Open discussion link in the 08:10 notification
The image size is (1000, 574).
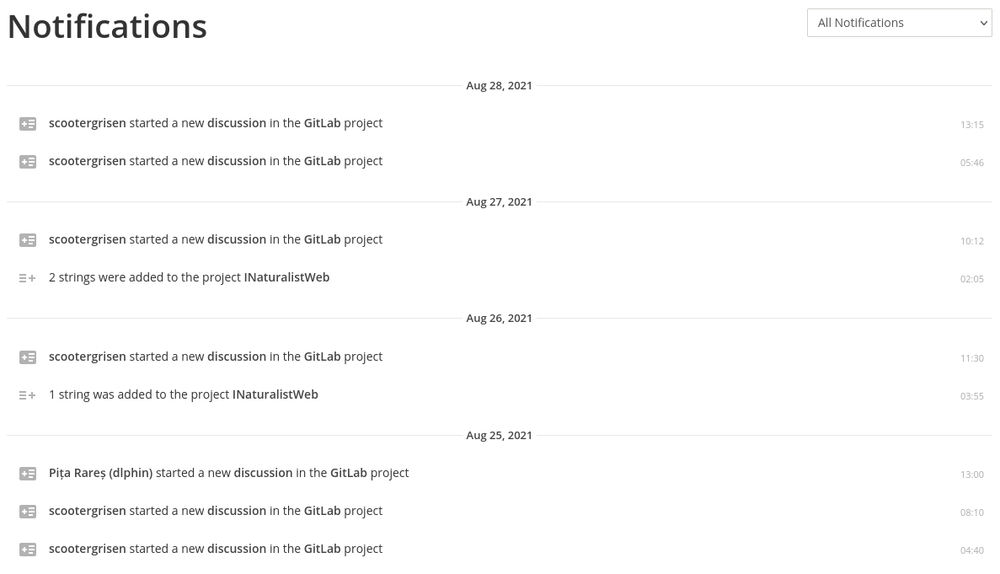coord(237,511)
